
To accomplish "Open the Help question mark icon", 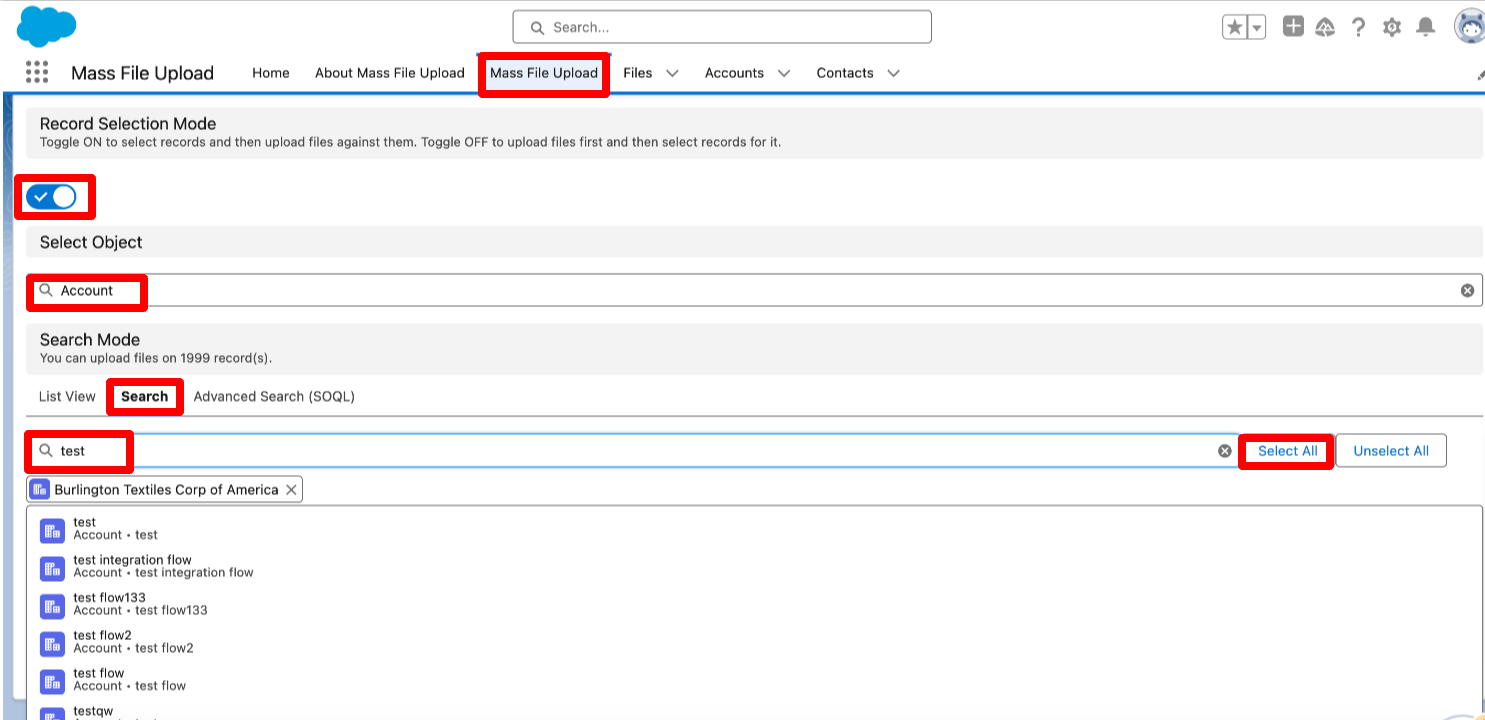I will tap(1358, 27).
